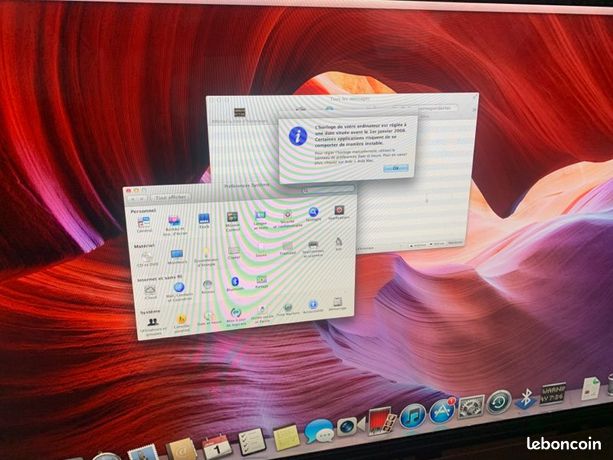The width and height of the screenshot is (613, 460).
Task: Open the Dock preference pane
Action: (x=204, y=221)
